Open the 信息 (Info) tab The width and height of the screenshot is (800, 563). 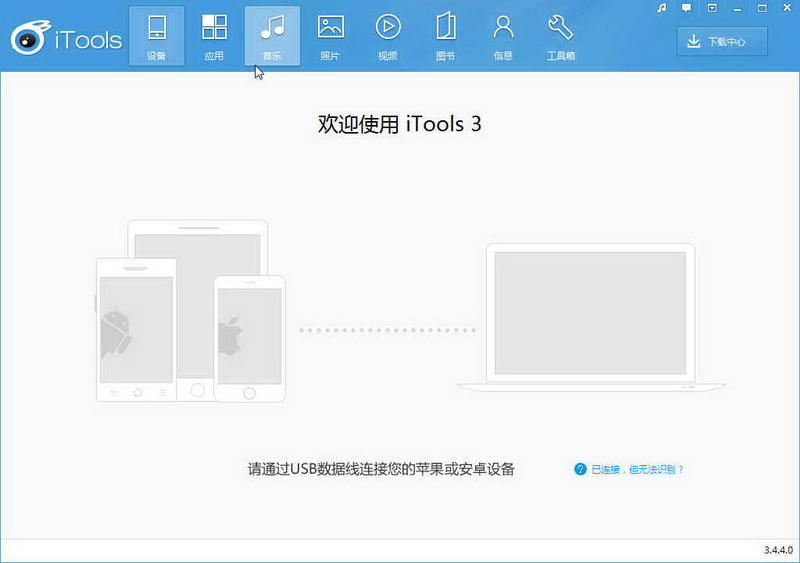[503, 36]
